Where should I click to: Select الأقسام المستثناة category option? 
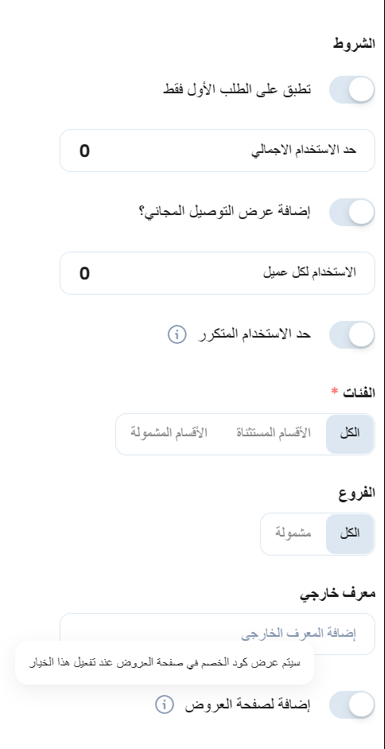point(273,433)
